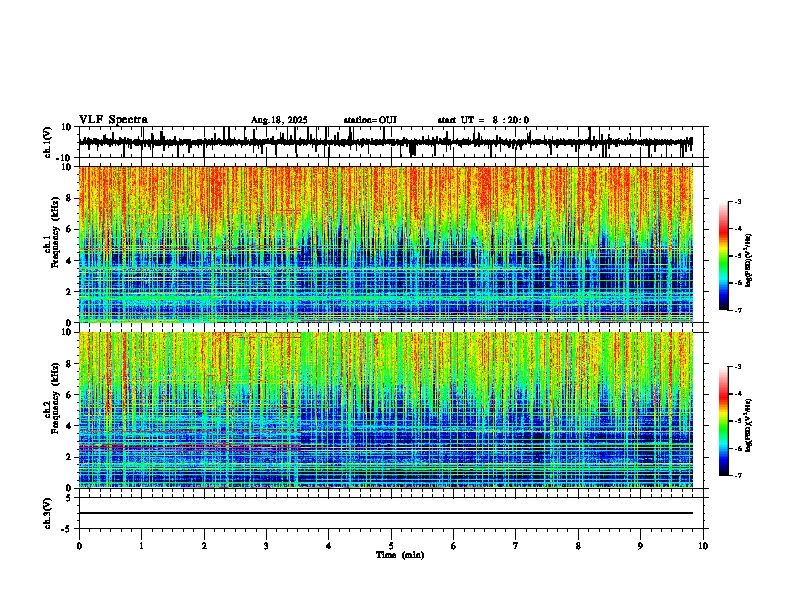Click inside the ch.1 spectrogram panel

pos(386,244)
